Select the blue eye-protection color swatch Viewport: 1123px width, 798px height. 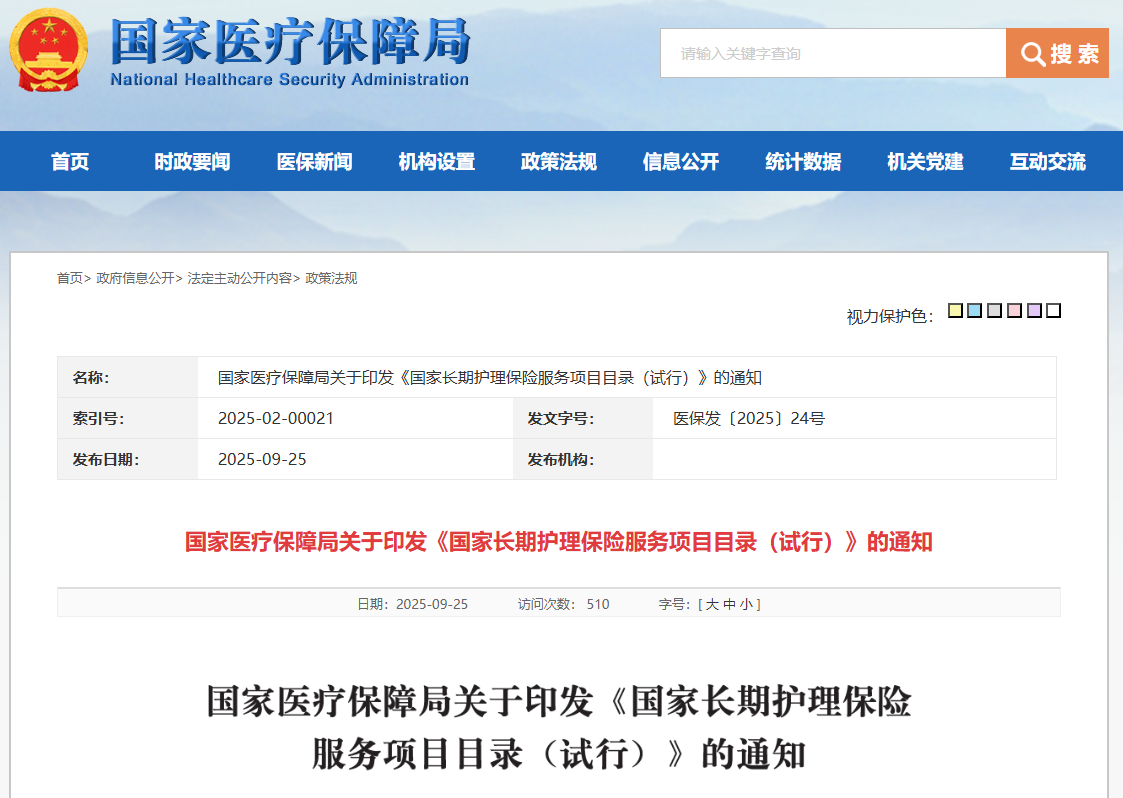pos(974,311)
